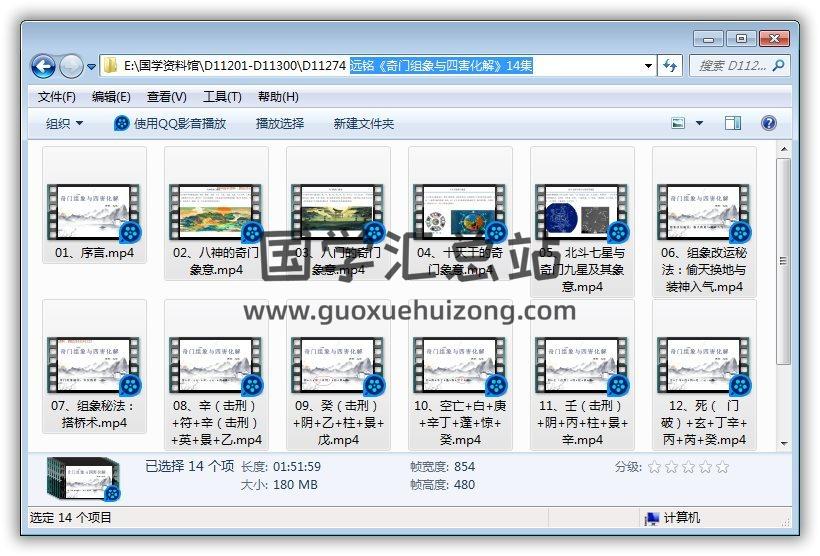Set rating with the fifth star
Screen dimensions: 820x556
coord(723,467)
